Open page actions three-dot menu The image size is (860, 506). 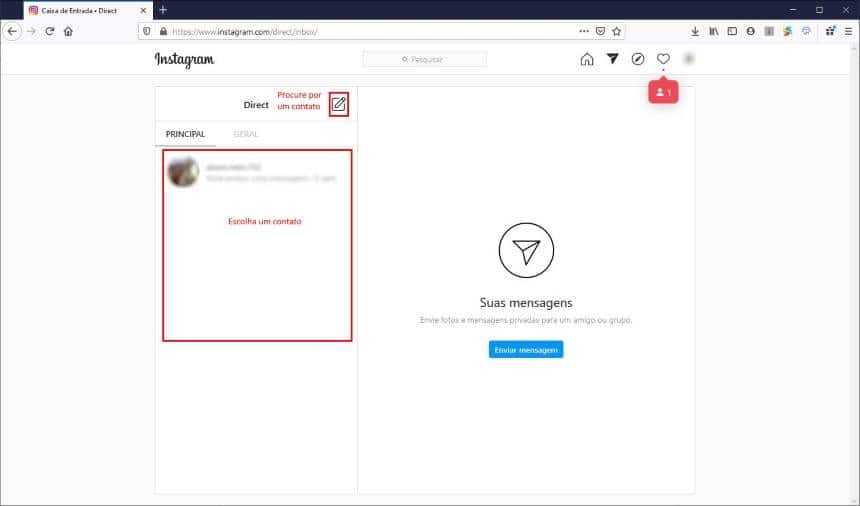(x=584, y=31)
